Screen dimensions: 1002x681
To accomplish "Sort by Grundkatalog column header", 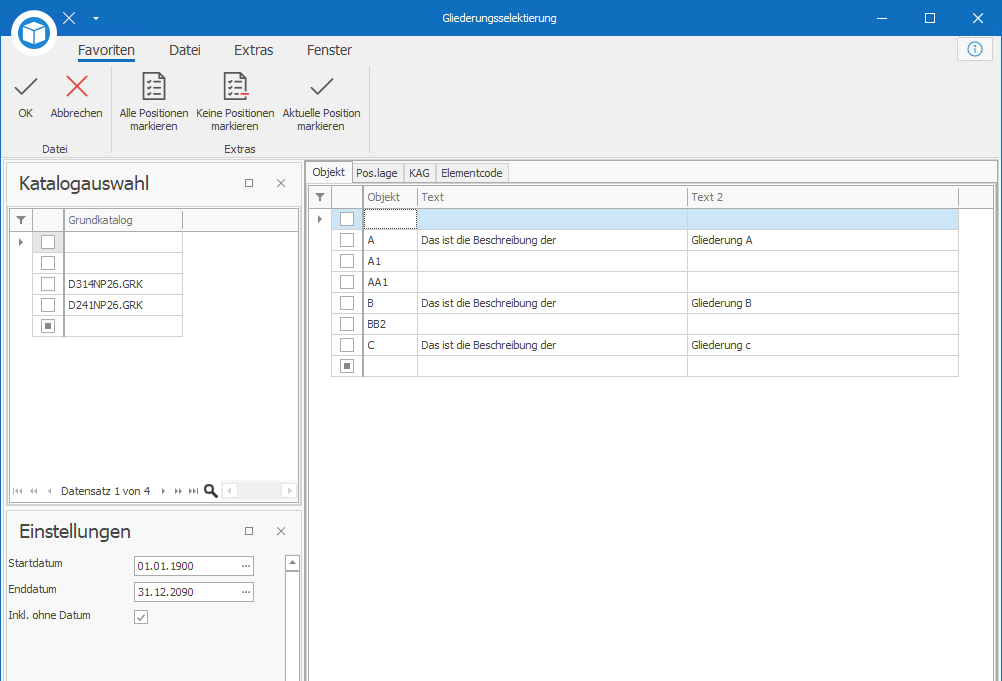I will (123, 220).
